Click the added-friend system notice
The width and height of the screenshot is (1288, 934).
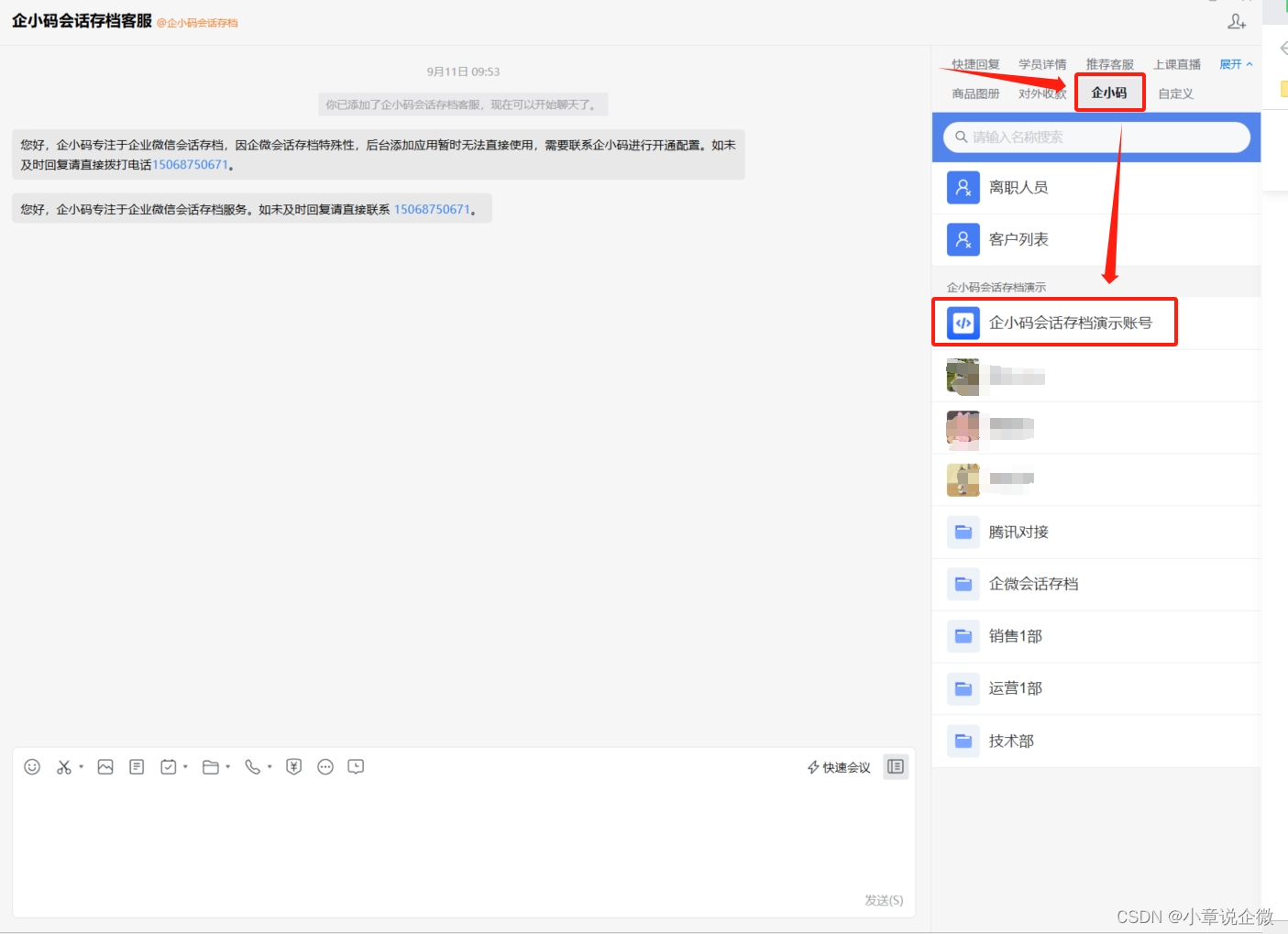[463, 104]
